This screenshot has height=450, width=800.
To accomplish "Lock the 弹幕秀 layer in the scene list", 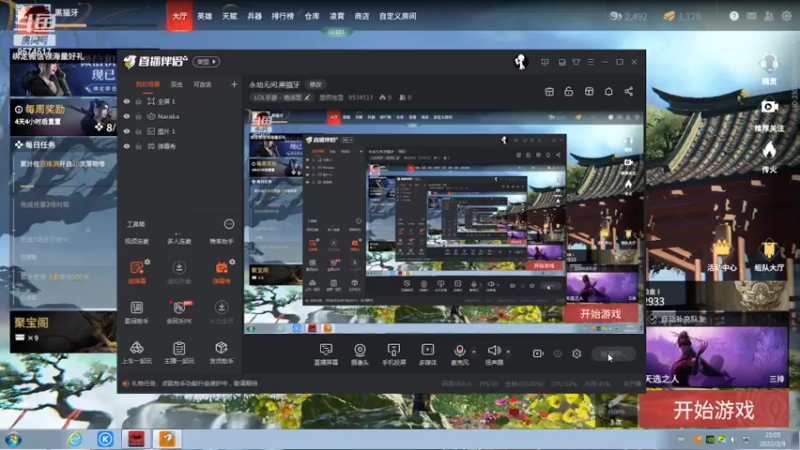I will (138, 146).
